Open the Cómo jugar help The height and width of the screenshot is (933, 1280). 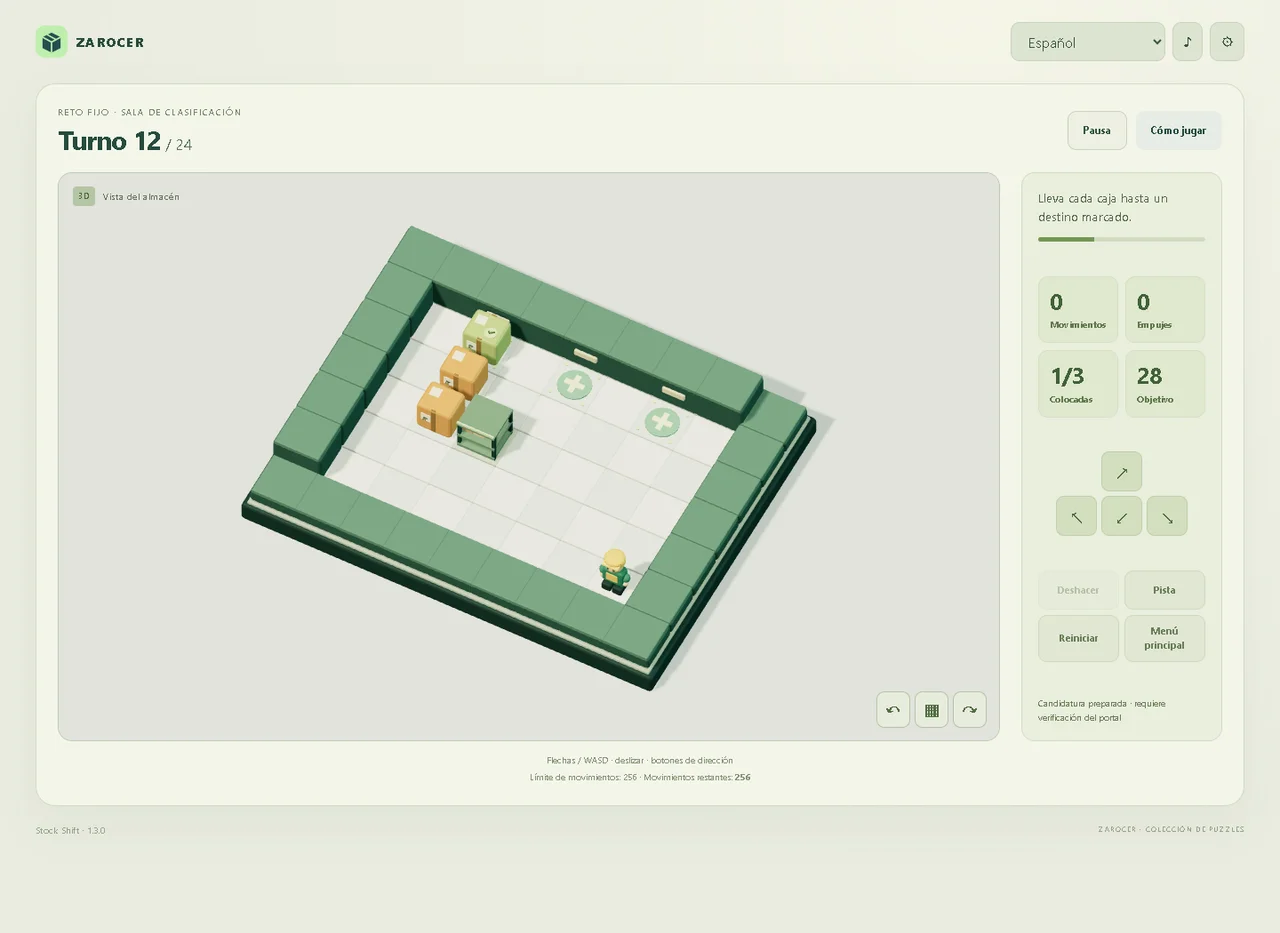[x=1178, y=130]
